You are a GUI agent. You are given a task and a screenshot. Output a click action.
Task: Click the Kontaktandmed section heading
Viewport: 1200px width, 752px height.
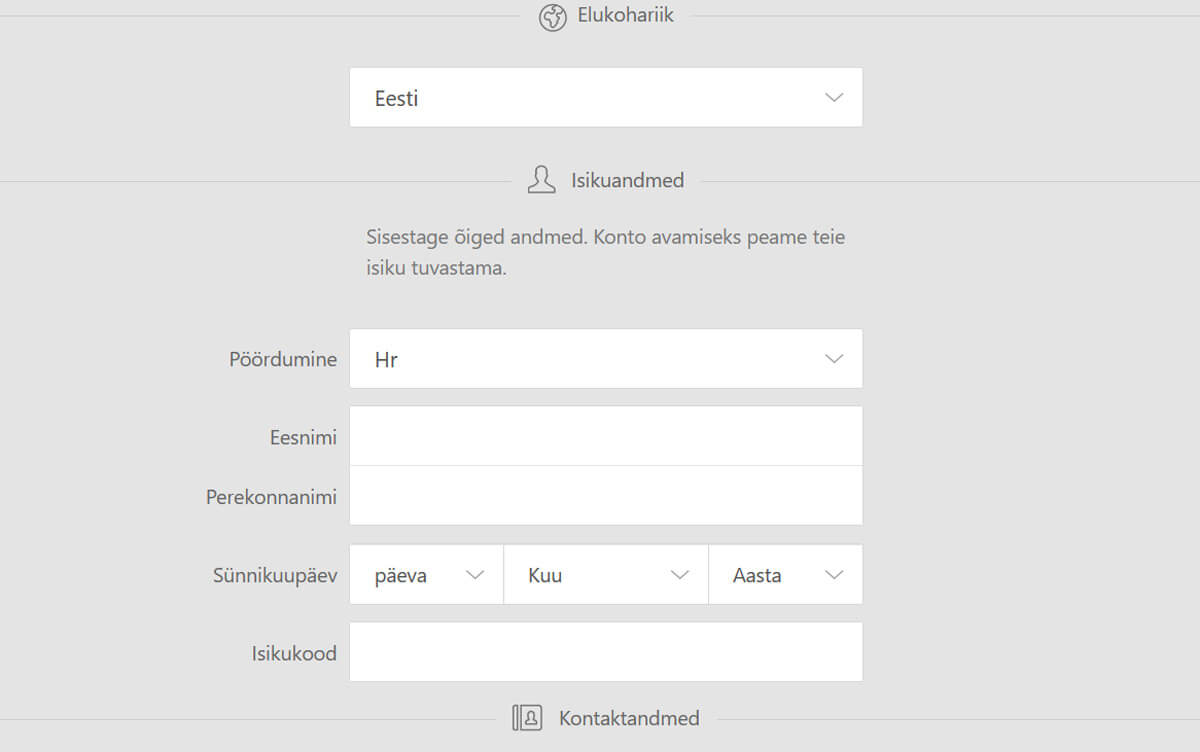coord(629,718)
